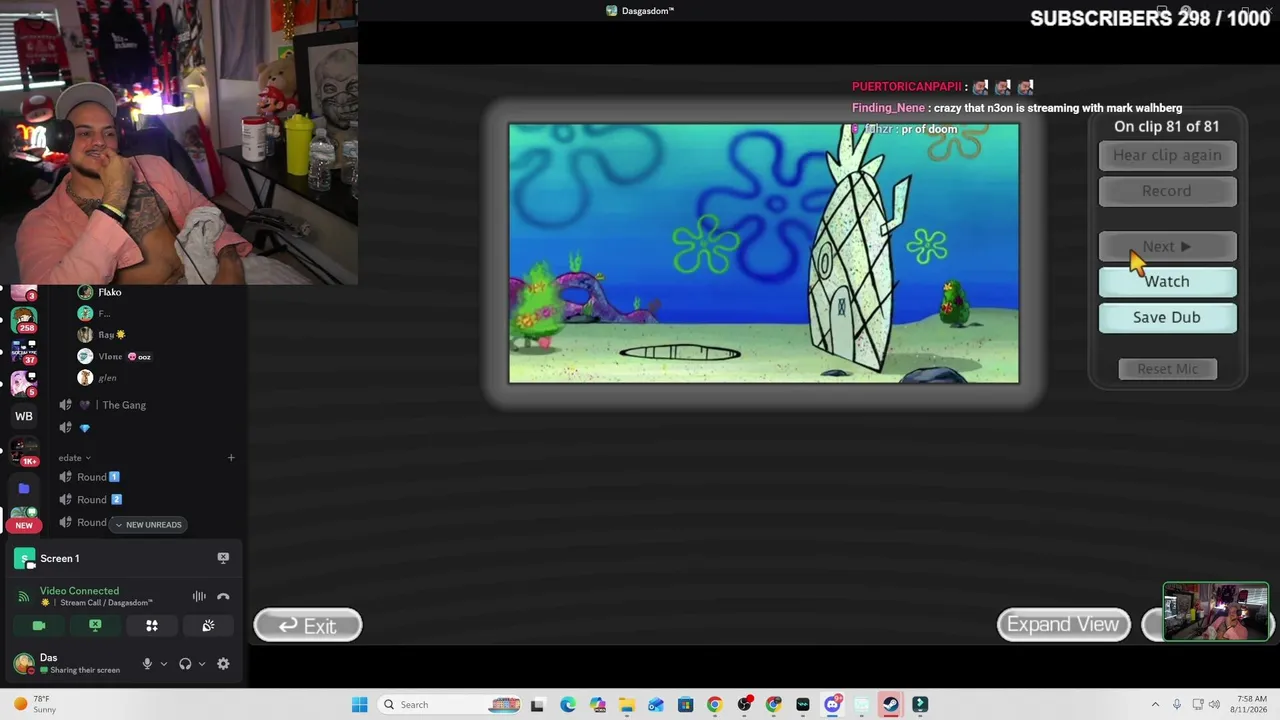Click the Hear clip again button
Image resolution: width=1280 pixels, height=720 pixels.
click(x=1167, y=155)
